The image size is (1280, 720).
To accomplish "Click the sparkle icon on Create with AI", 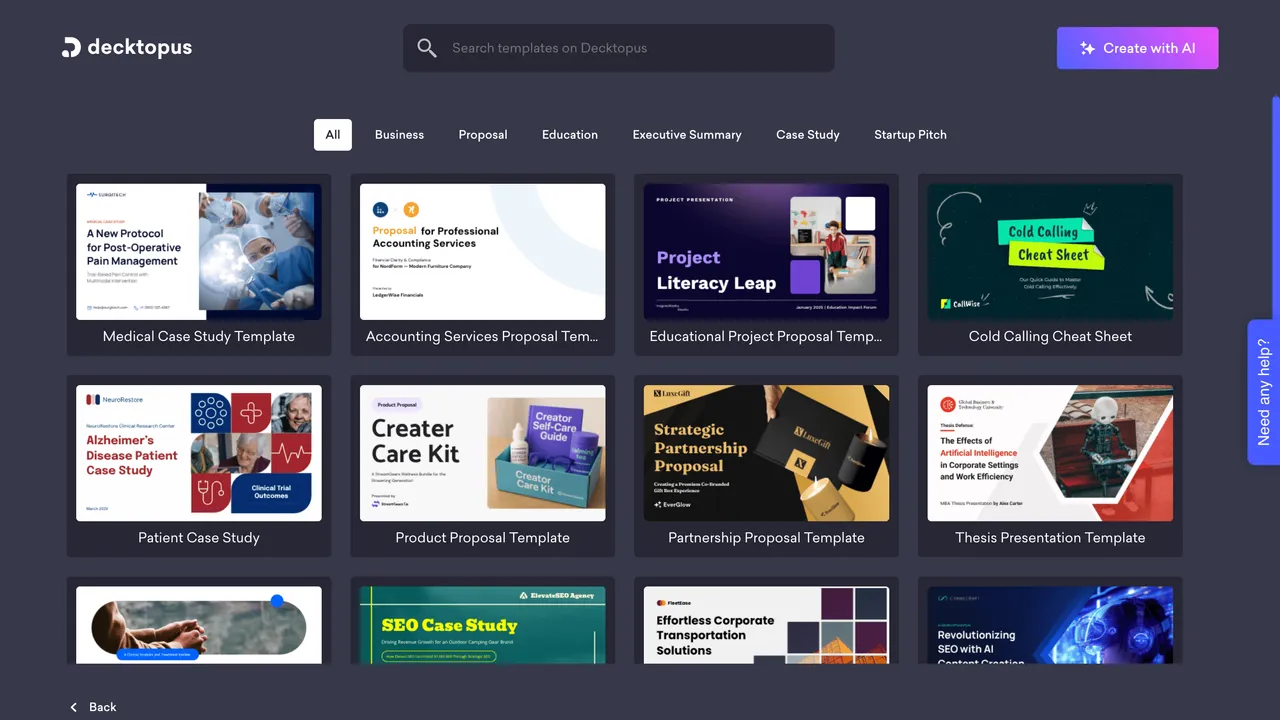I will point(1087,48).
